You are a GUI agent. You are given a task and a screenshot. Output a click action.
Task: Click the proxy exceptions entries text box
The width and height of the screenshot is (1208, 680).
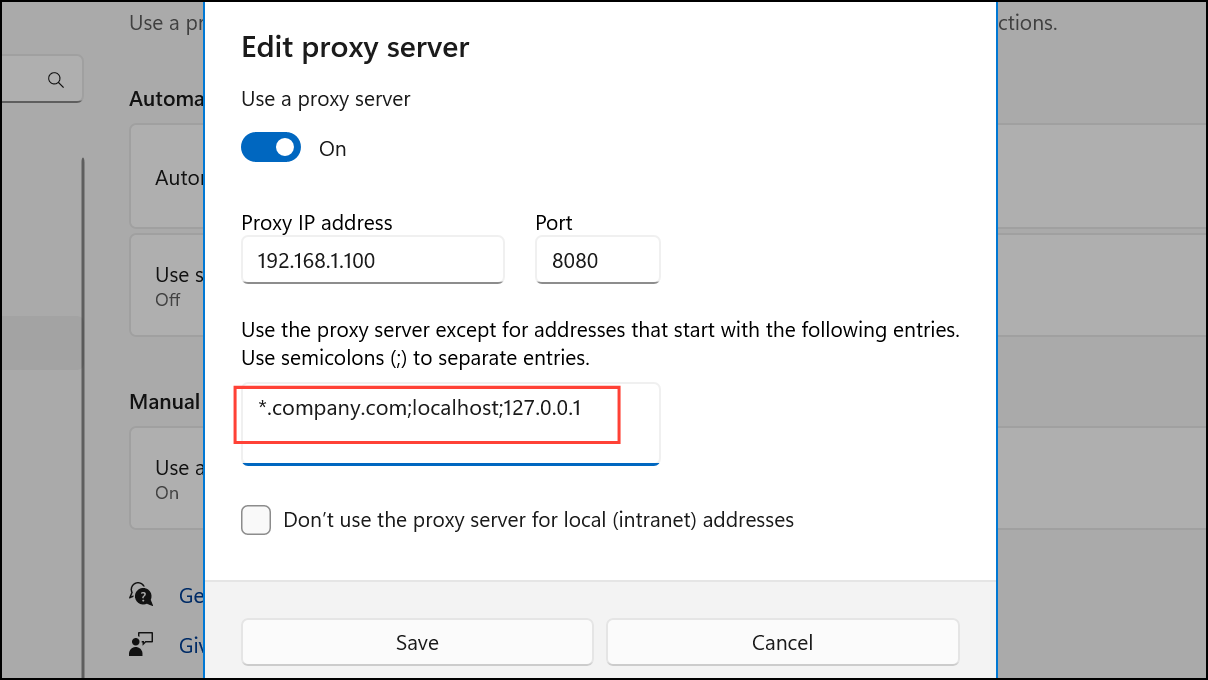tap(450, 424)
